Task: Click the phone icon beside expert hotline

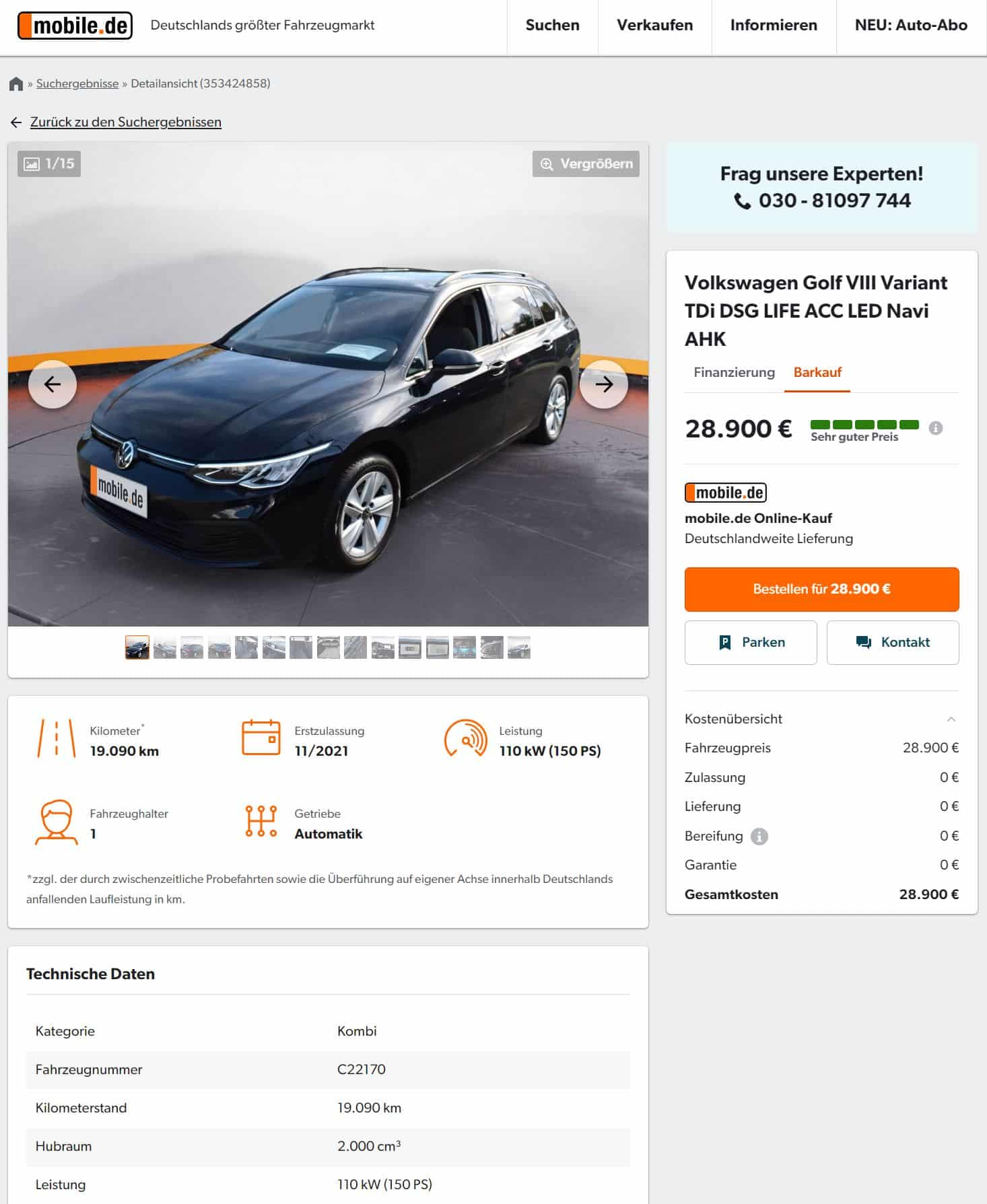Action: [742, 201]
